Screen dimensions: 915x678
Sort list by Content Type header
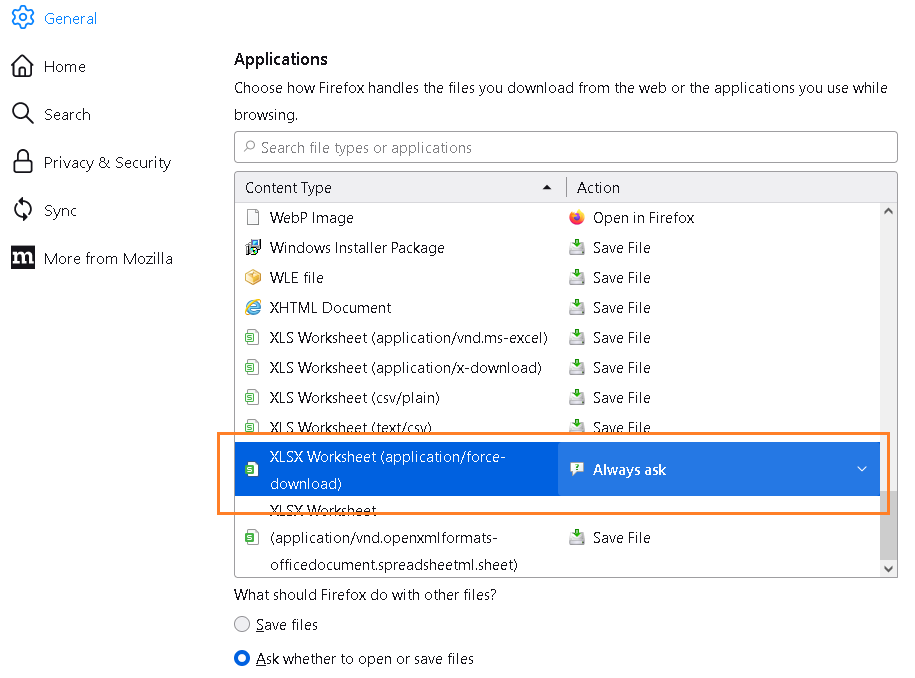coord(400,188)
